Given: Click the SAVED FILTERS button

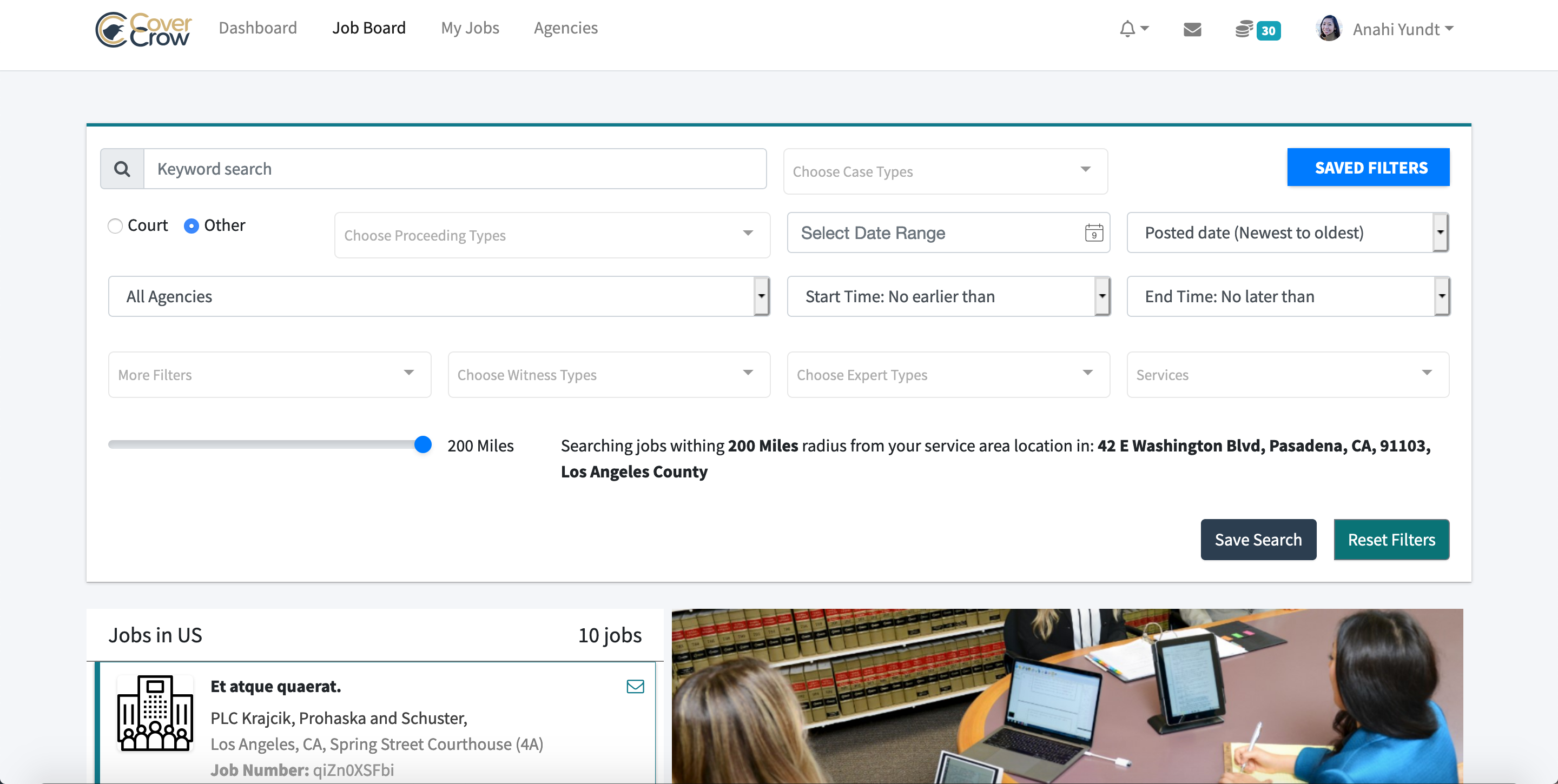Looking at the screenshot, I should (x=1368, y=168).
